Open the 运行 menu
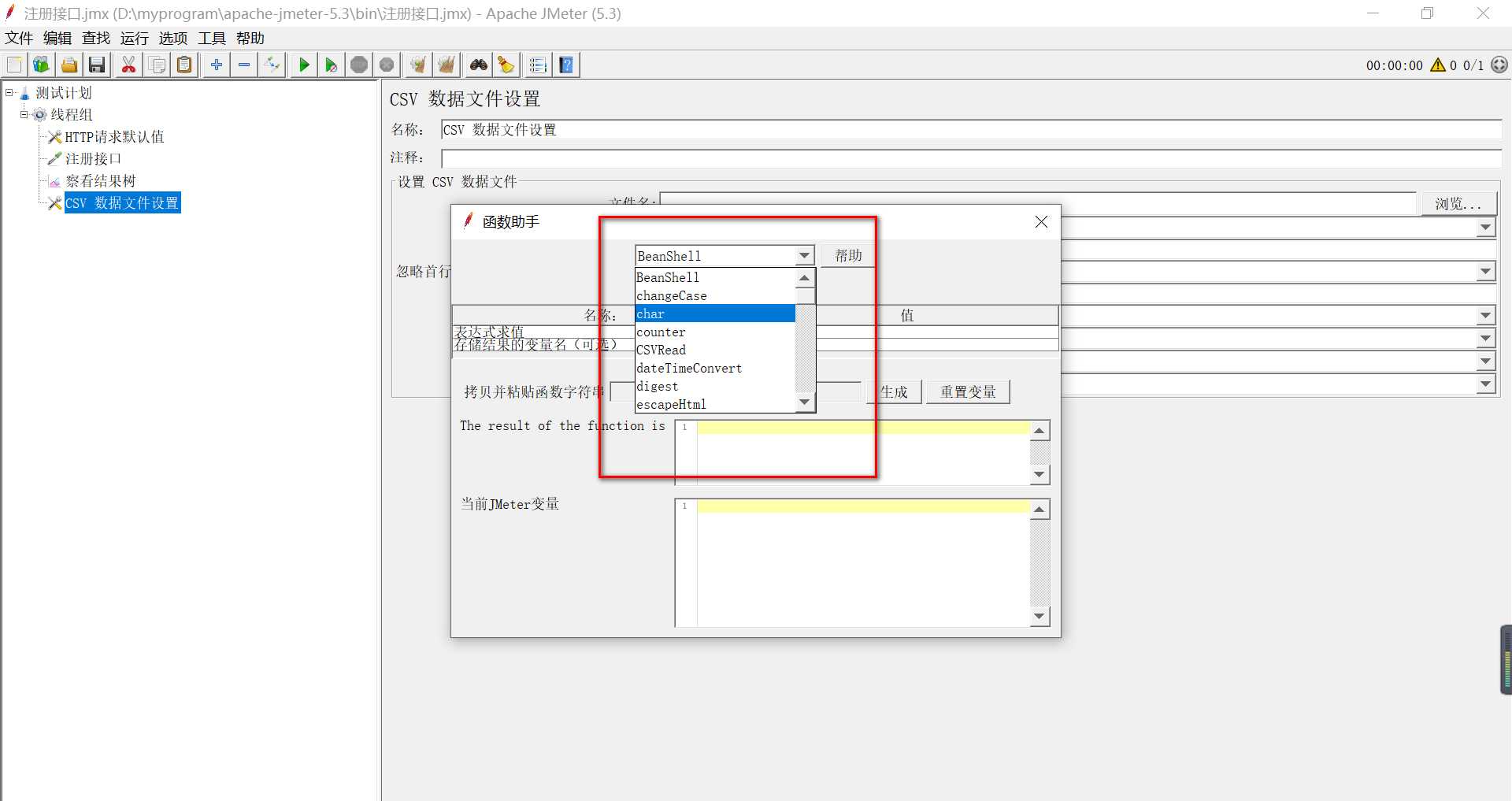The width and height of the screenshot is (1512, 801). [x=135, y=39]
